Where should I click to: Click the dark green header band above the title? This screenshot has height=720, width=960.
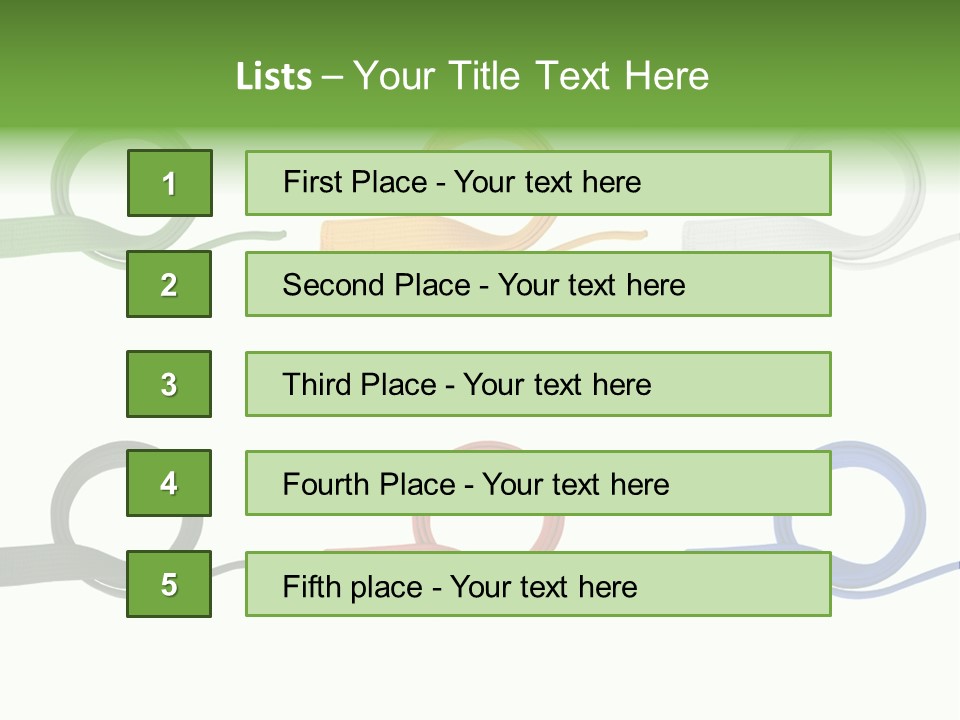click(x=480, y=22)
